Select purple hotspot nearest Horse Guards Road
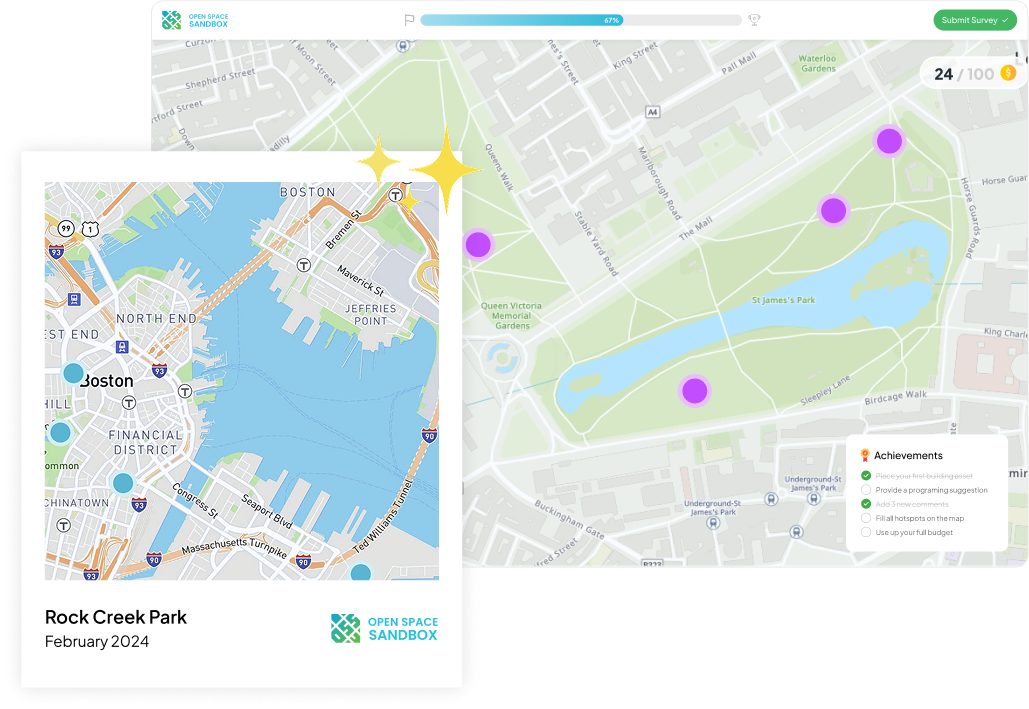 click(x=889, y=141)
